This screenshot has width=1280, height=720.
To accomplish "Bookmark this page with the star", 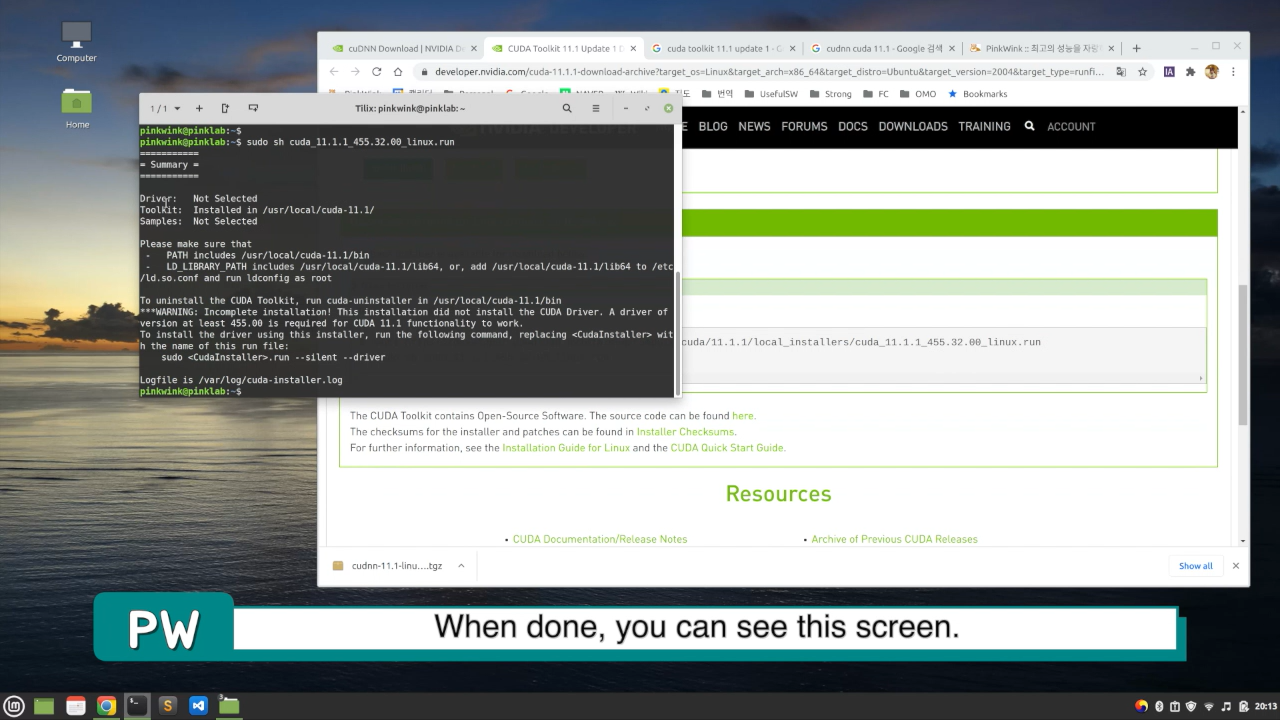I will (x=1142, y=72).
